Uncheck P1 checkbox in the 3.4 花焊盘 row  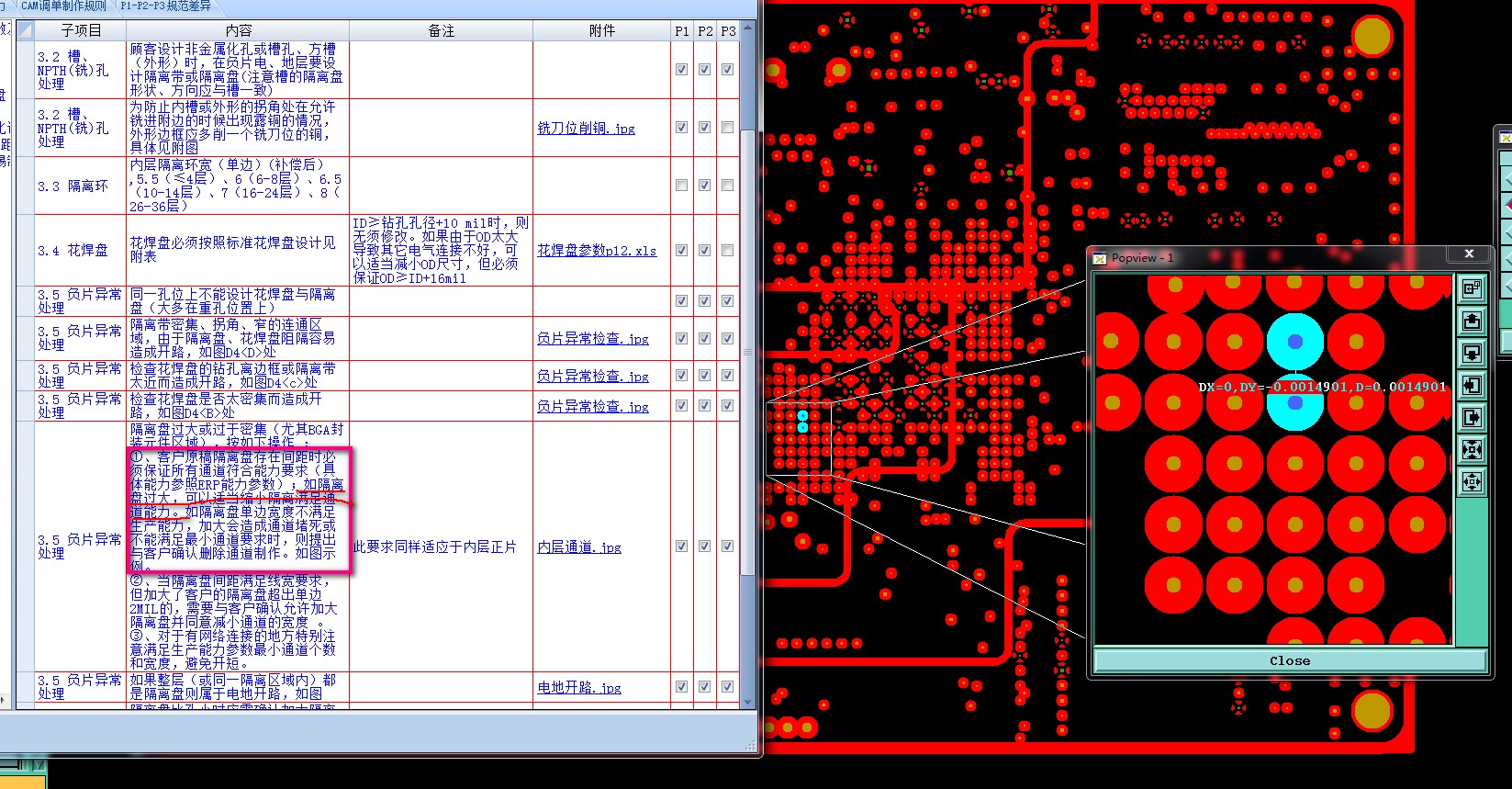(682, 250)
